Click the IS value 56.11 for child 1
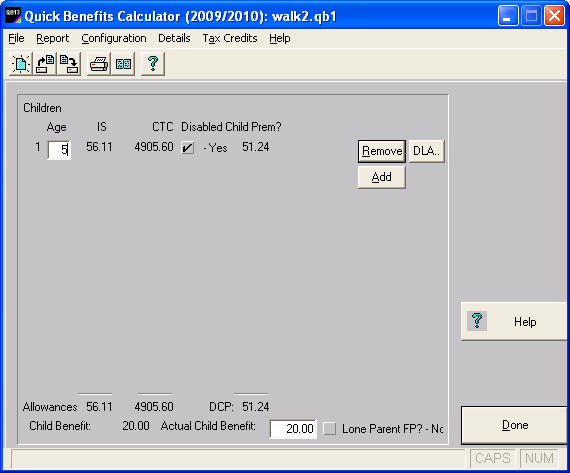The image size is (570, 473). [99, 147]
